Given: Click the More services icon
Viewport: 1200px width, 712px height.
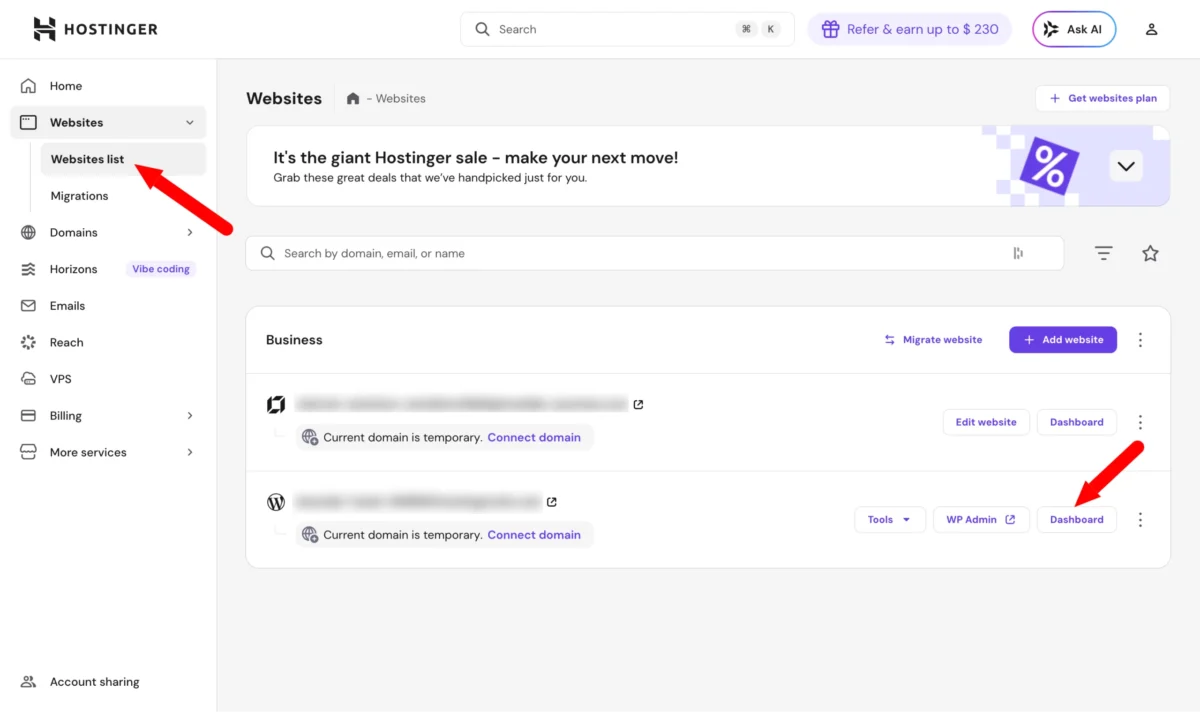Looking at the screenshot, I should (x=28, y=452).
